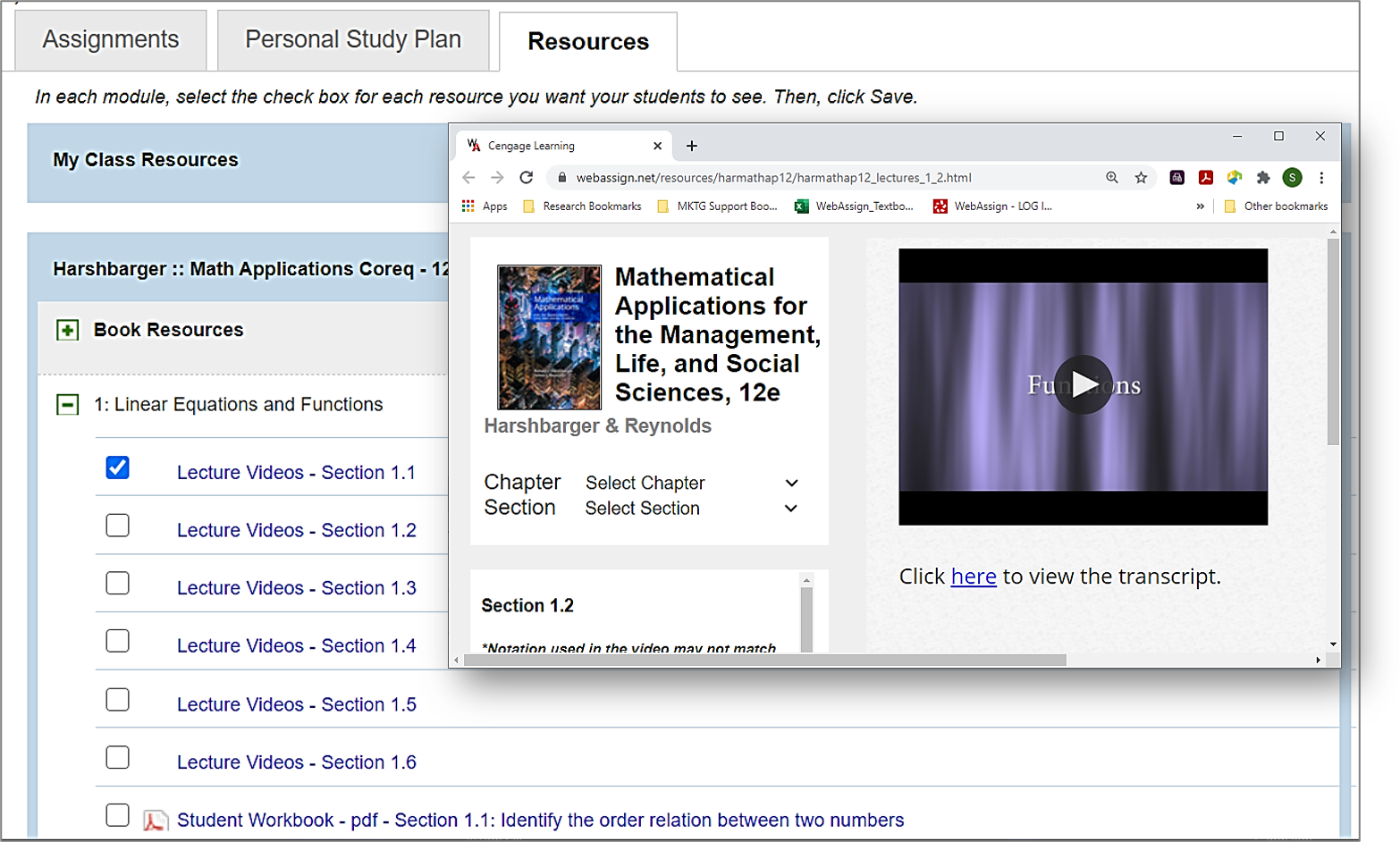The height and width of the screenshot is (842, 1400).
Task: Collapse Linear Equations and Functions module
Action: tap(68, 405)
